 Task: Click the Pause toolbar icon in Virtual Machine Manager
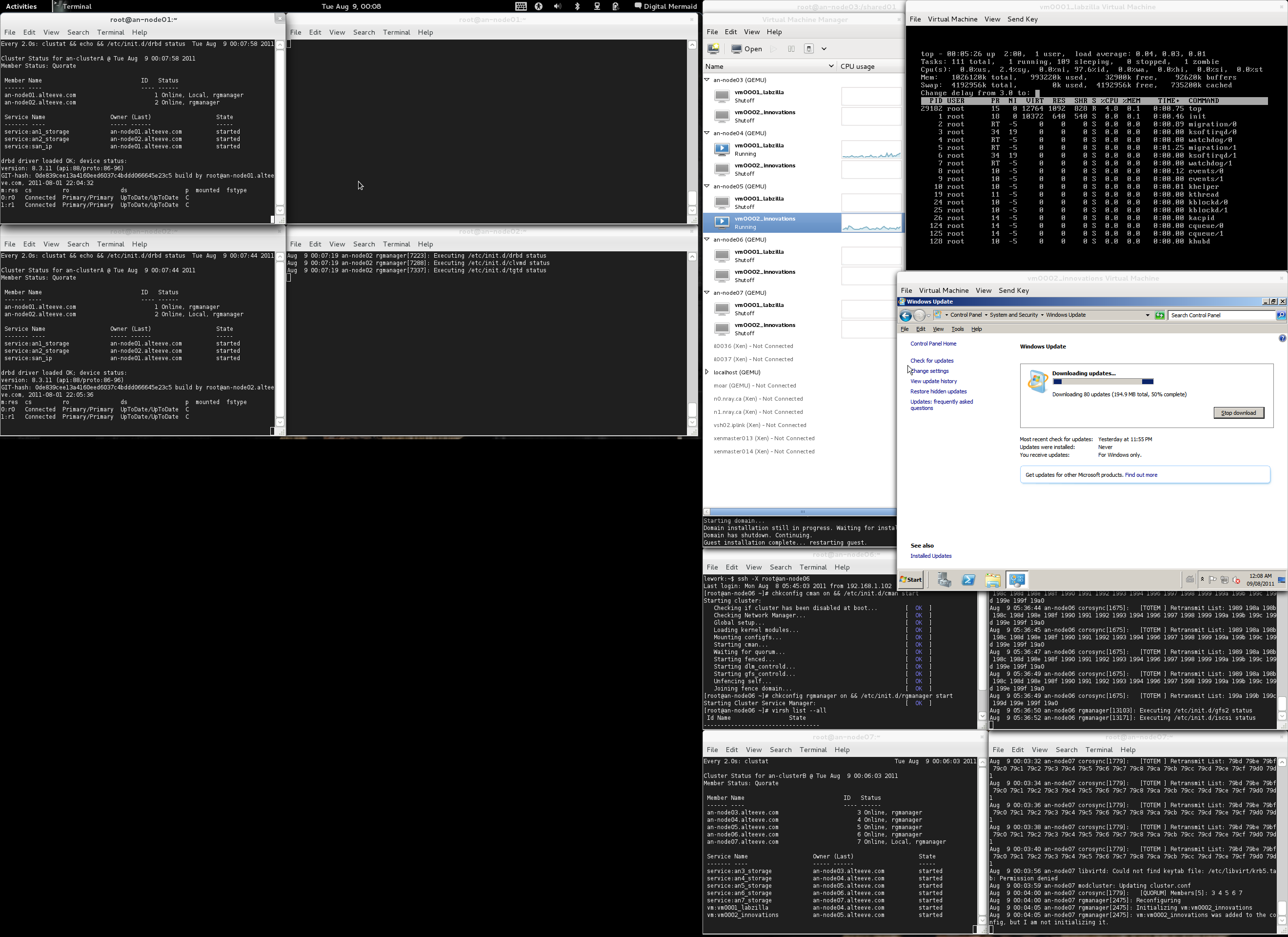click(x=791, y=49)
